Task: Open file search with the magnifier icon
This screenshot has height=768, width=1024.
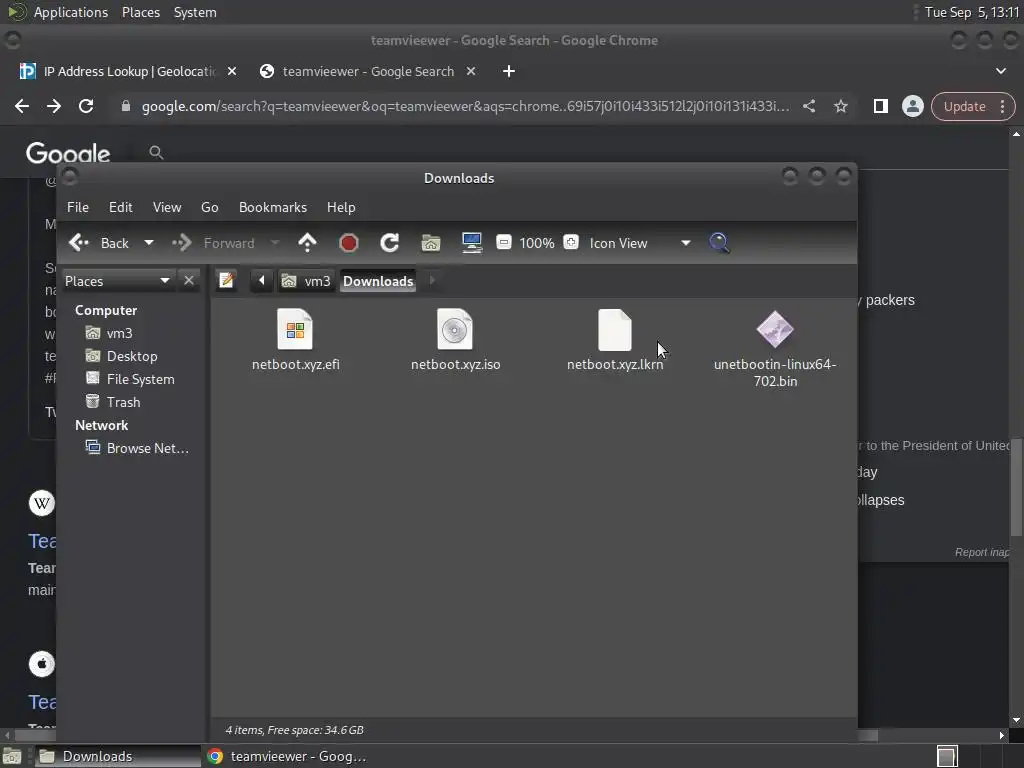Action: pos(719,243)
